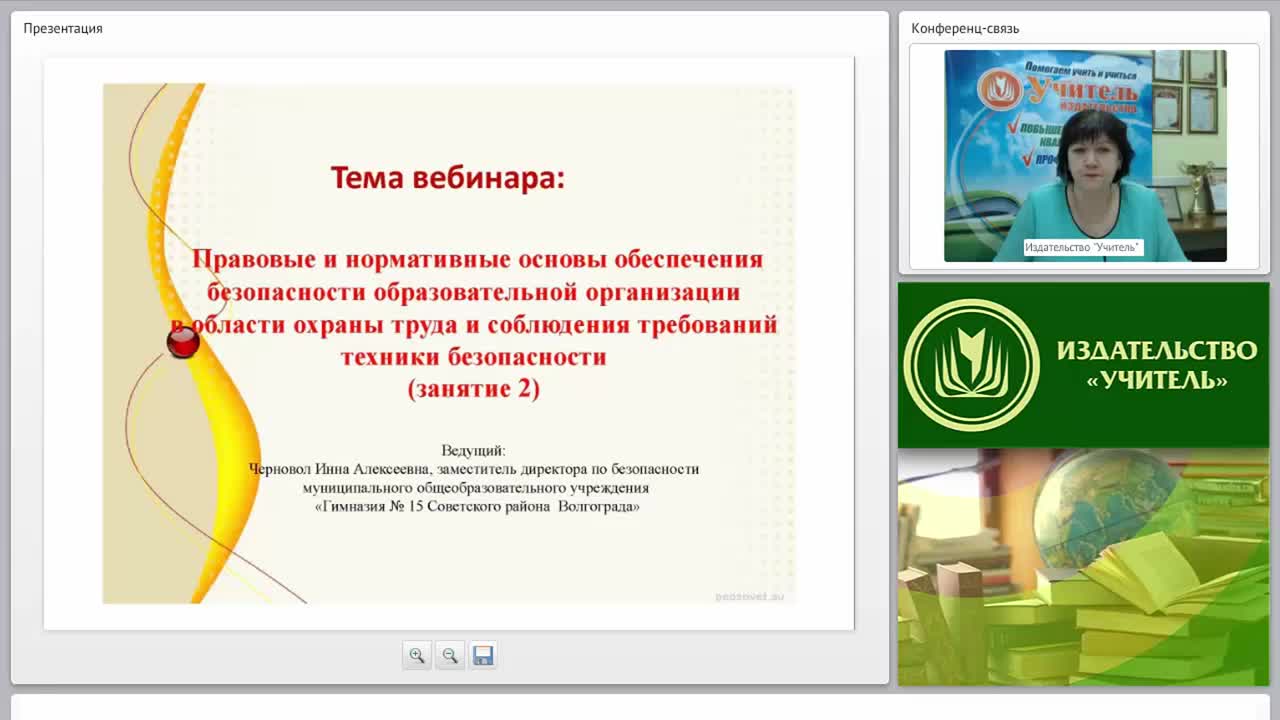Click the '(занятие 2)' text on slide
The image size is (1280, 720).
pos(474,389)
